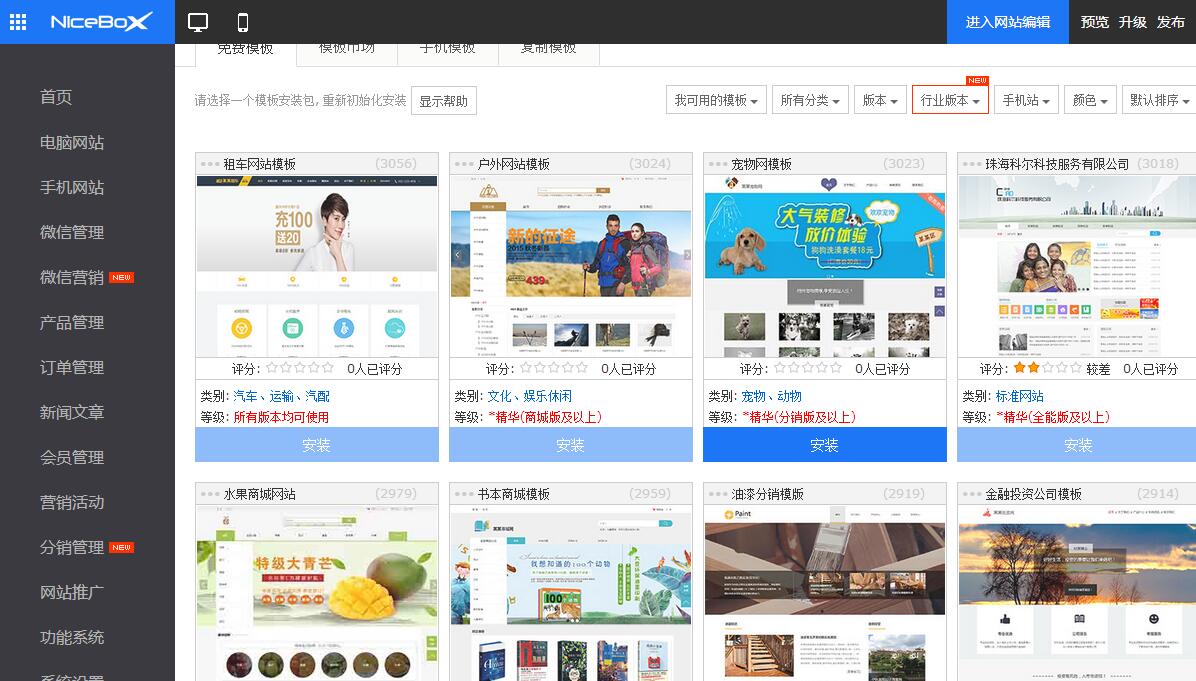Click category link 宠物
Screen dimensions: 1196x681
tap(753, 396)
